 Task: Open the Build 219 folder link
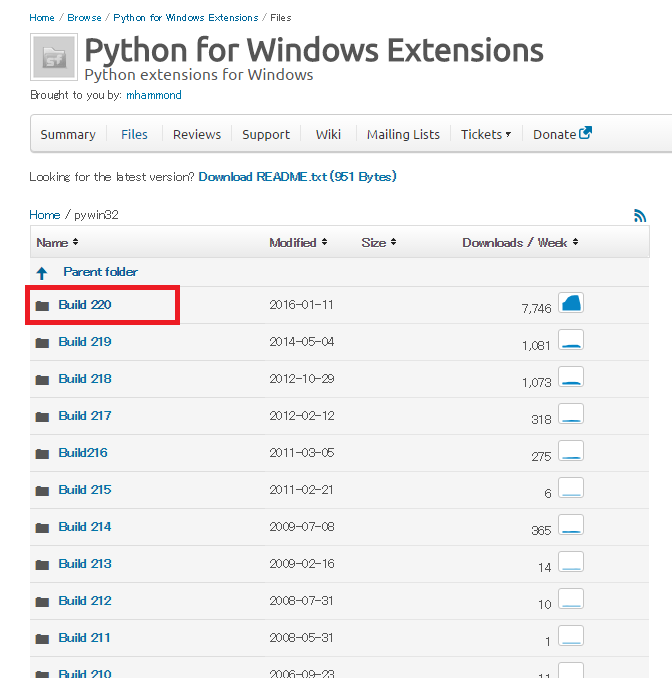(85, 342)
